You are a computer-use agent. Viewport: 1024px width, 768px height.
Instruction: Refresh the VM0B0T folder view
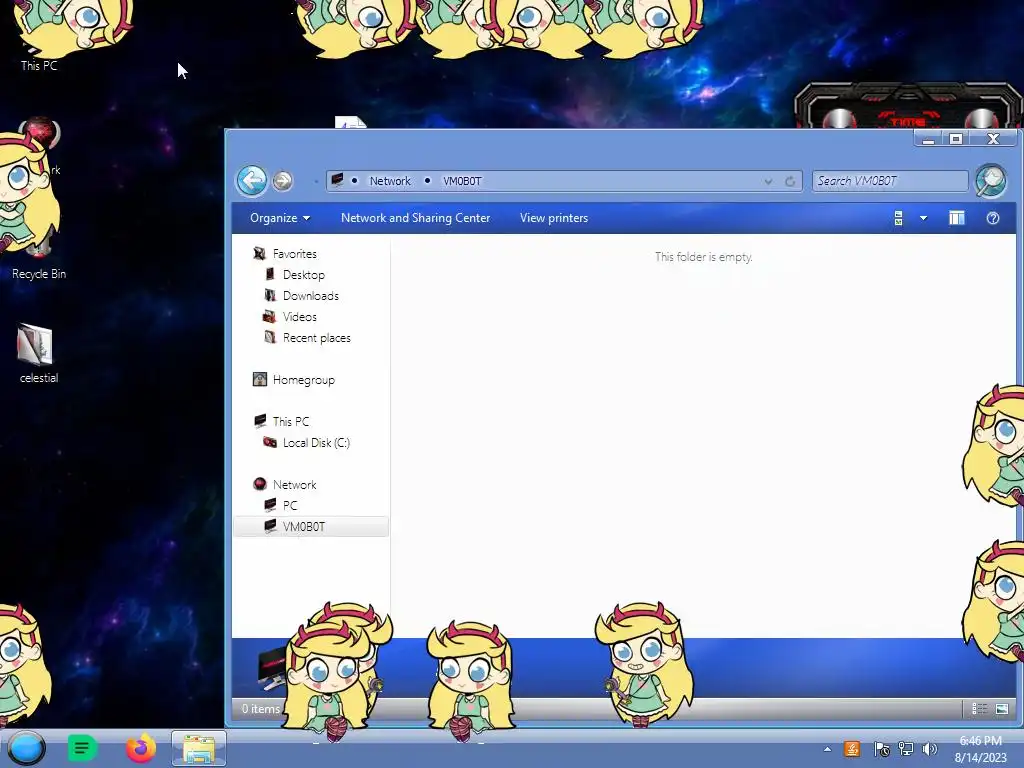[x=790, y=181]
